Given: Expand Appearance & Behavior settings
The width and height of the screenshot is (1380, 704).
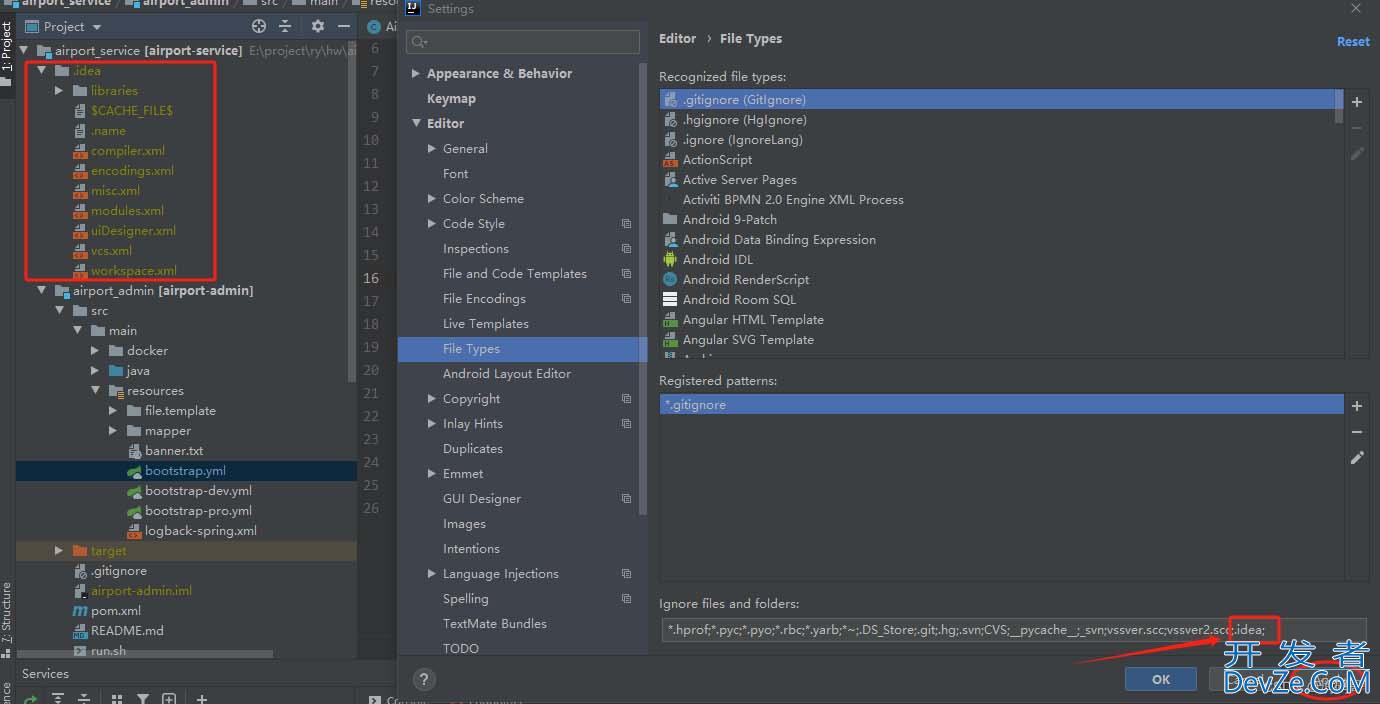Looking at the screenshot, I should (416, 74).
